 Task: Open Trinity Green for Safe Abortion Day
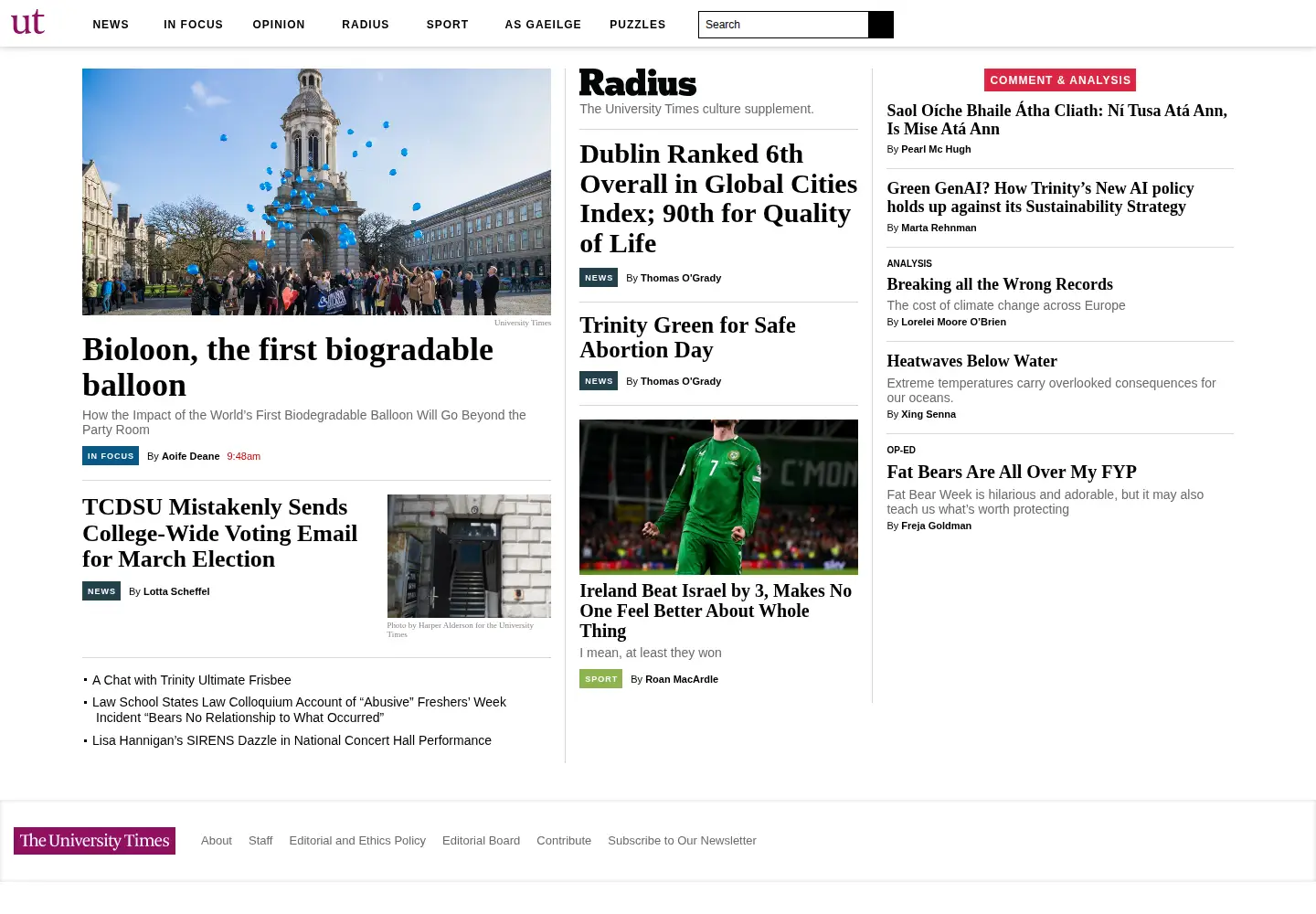coord(687,337)
